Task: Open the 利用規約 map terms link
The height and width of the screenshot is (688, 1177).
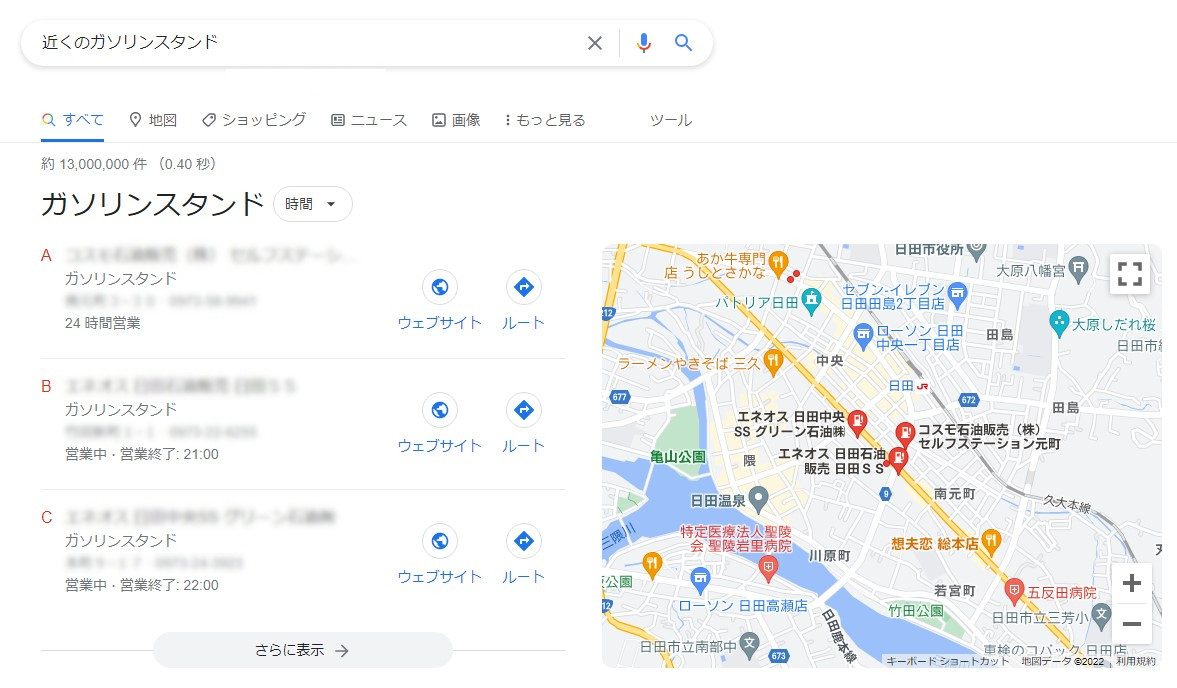Action: (x=1136, y=662)
